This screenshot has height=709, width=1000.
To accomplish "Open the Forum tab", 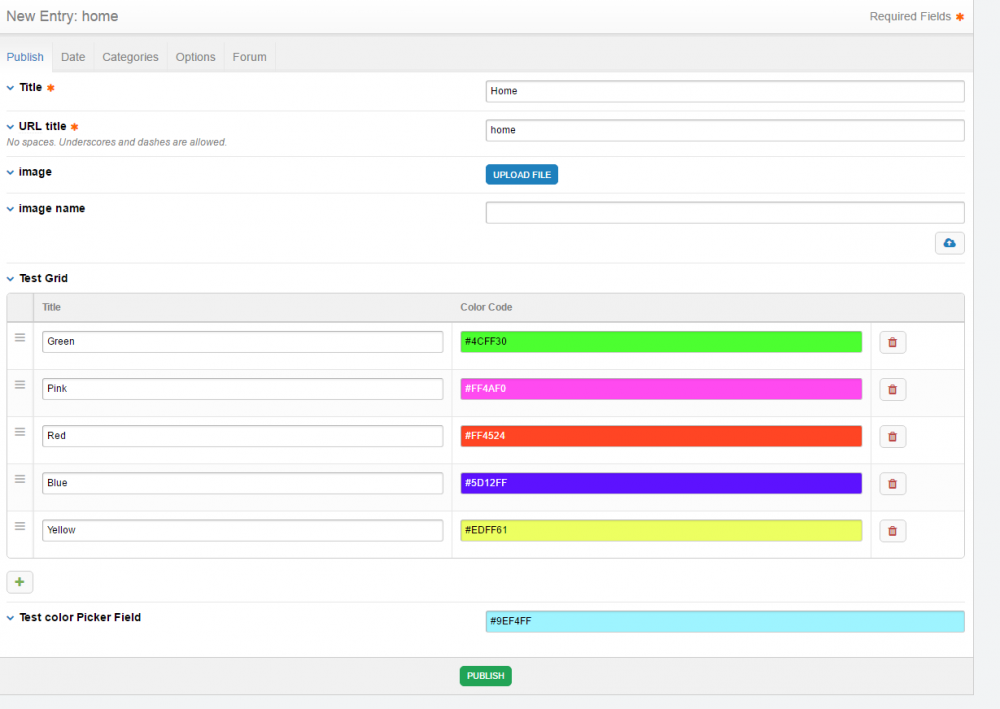I will [x=249, y=57].
